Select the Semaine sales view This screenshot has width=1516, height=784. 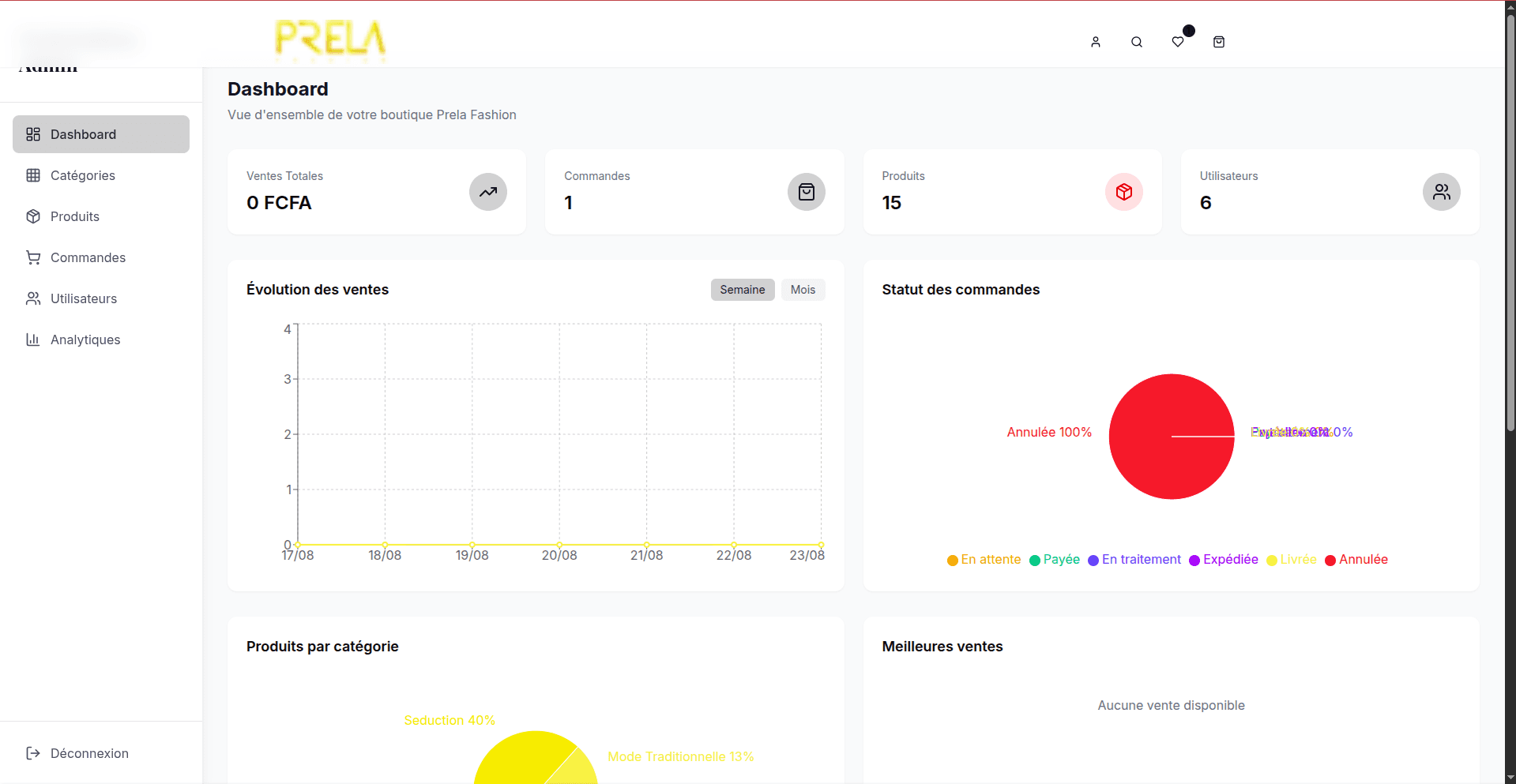(x=742, y=290)
